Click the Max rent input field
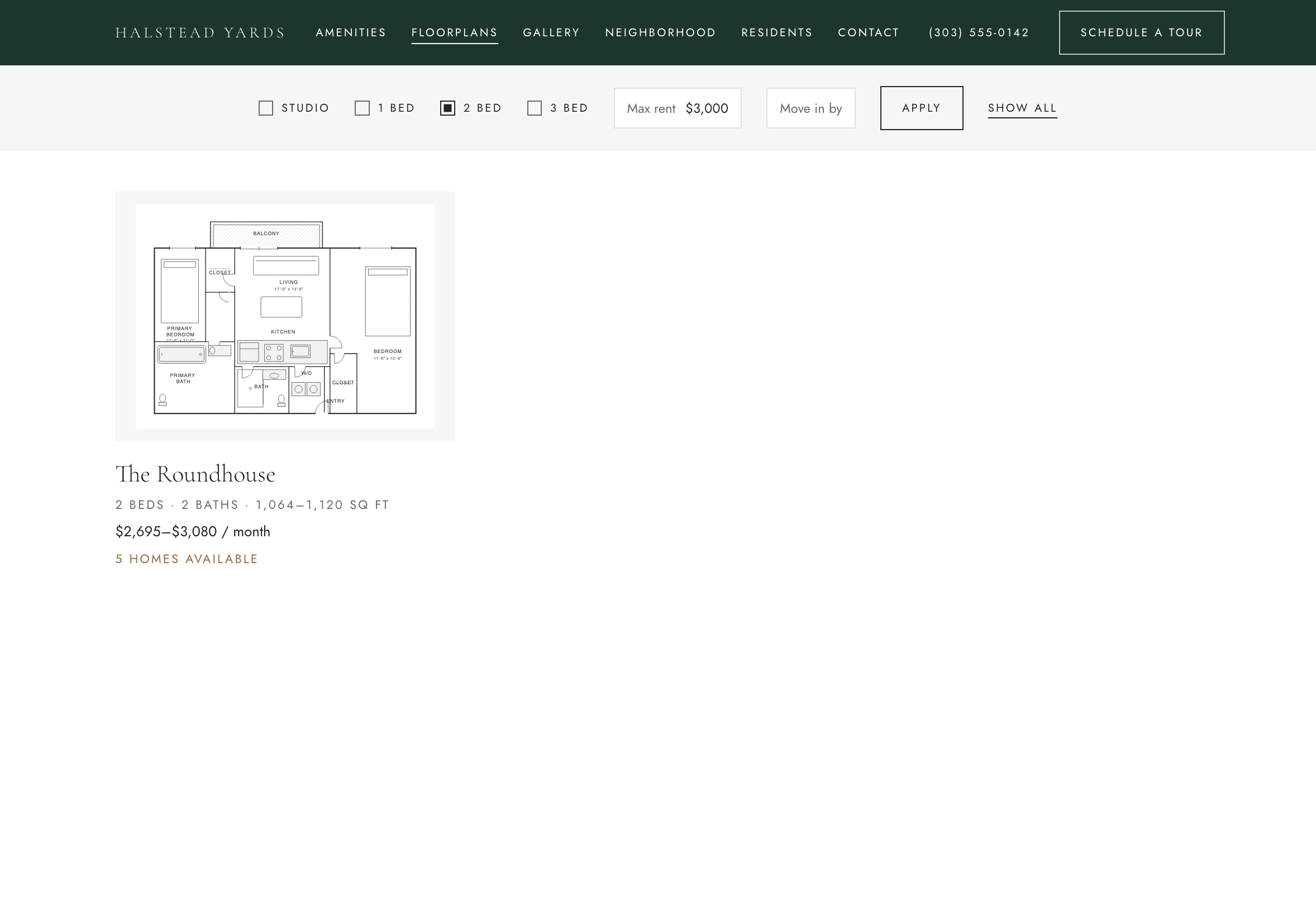The height and width of the screenshot is (905, 1316). pyautogui.click(x=678, y=108)
